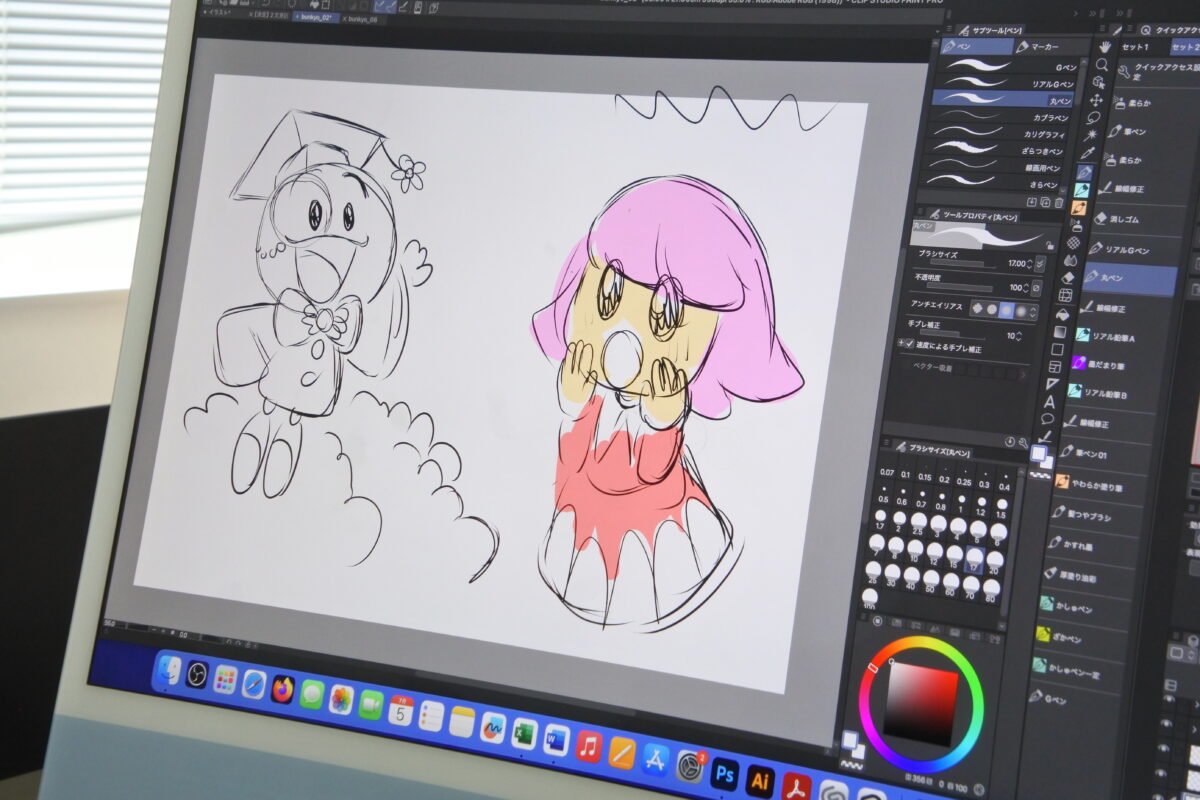This screenshot has width=1200, height=800.
Task: Select the Hand (move canvas) tool
Action: [x=1105, y=46]
